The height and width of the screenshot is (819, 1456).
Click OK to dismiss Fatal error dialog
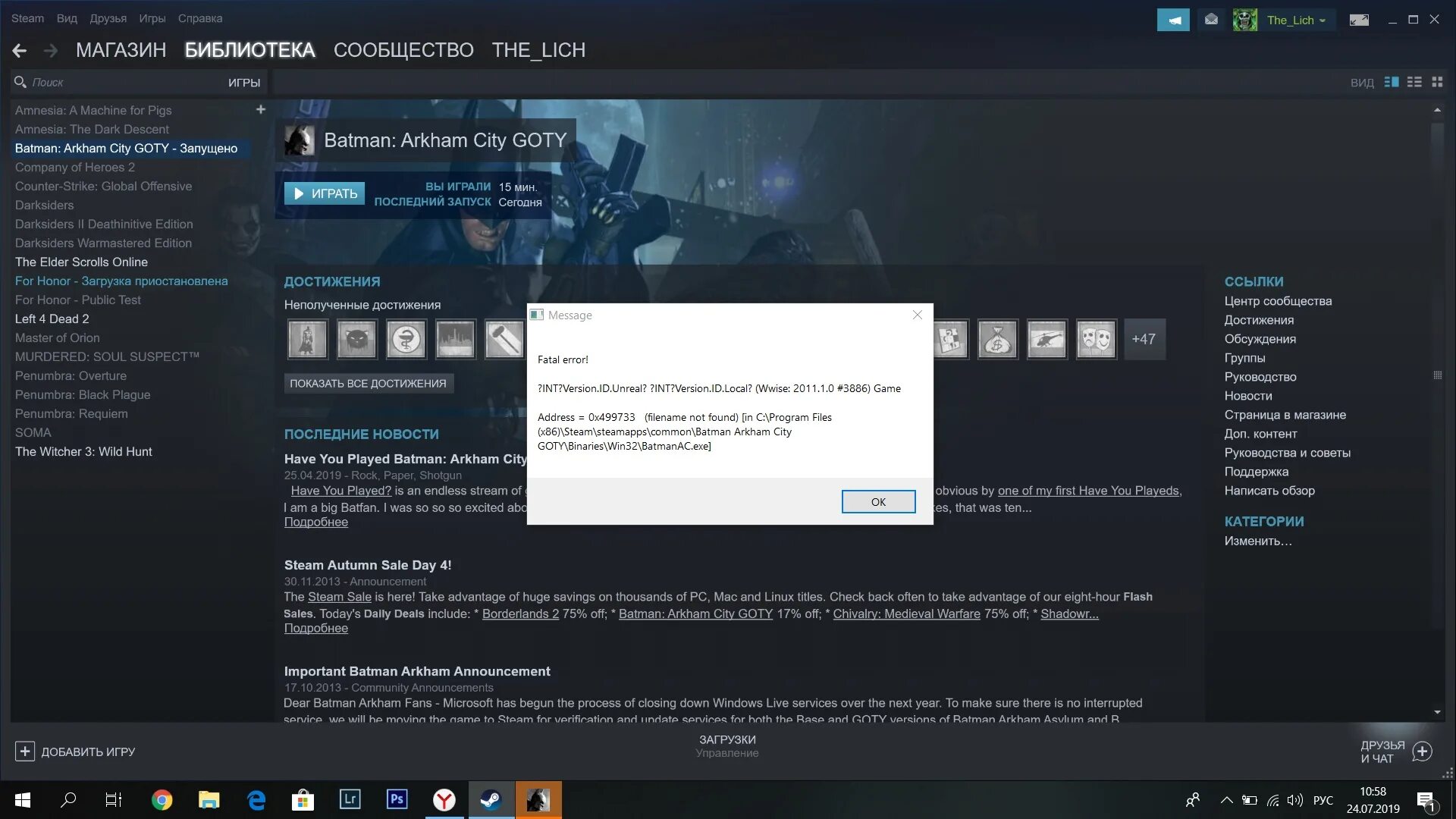878,501
